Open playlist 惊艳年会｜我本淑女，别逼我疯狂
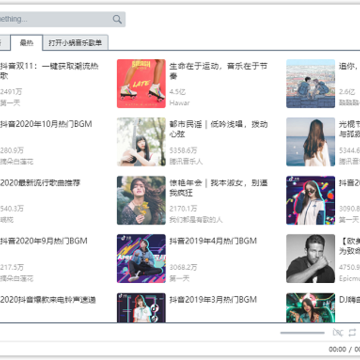This screenshot has width=360, height=360. [219, 188]
